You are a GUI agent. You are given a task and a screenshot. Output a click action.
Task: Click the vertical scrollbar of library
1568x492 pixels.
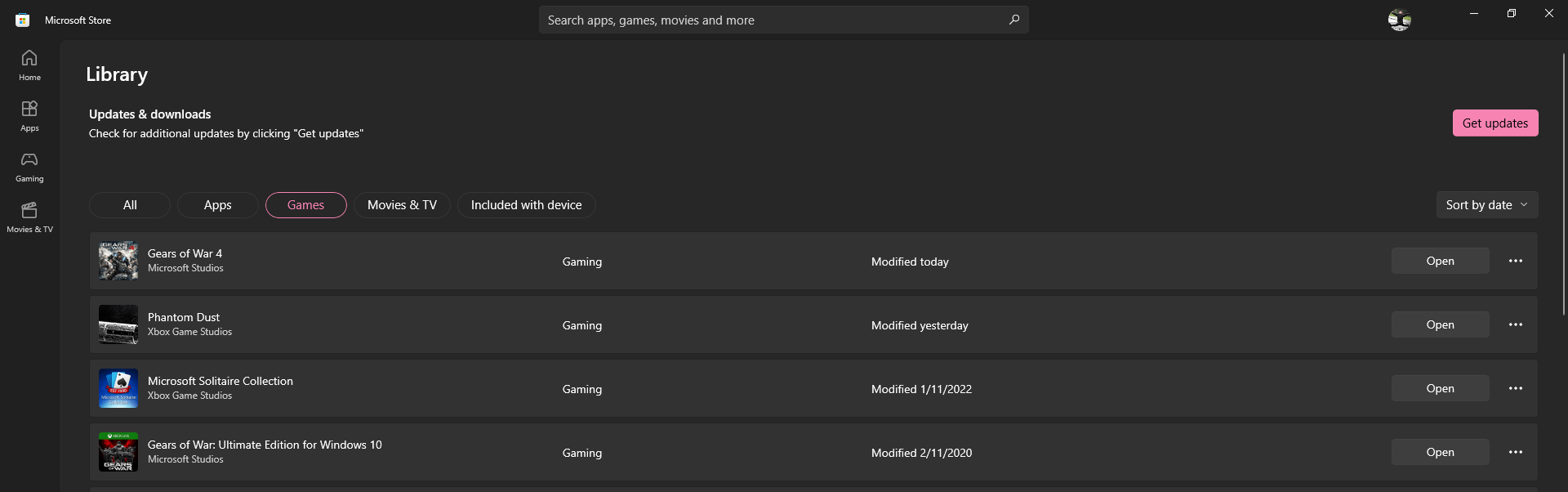(1563, 184)
